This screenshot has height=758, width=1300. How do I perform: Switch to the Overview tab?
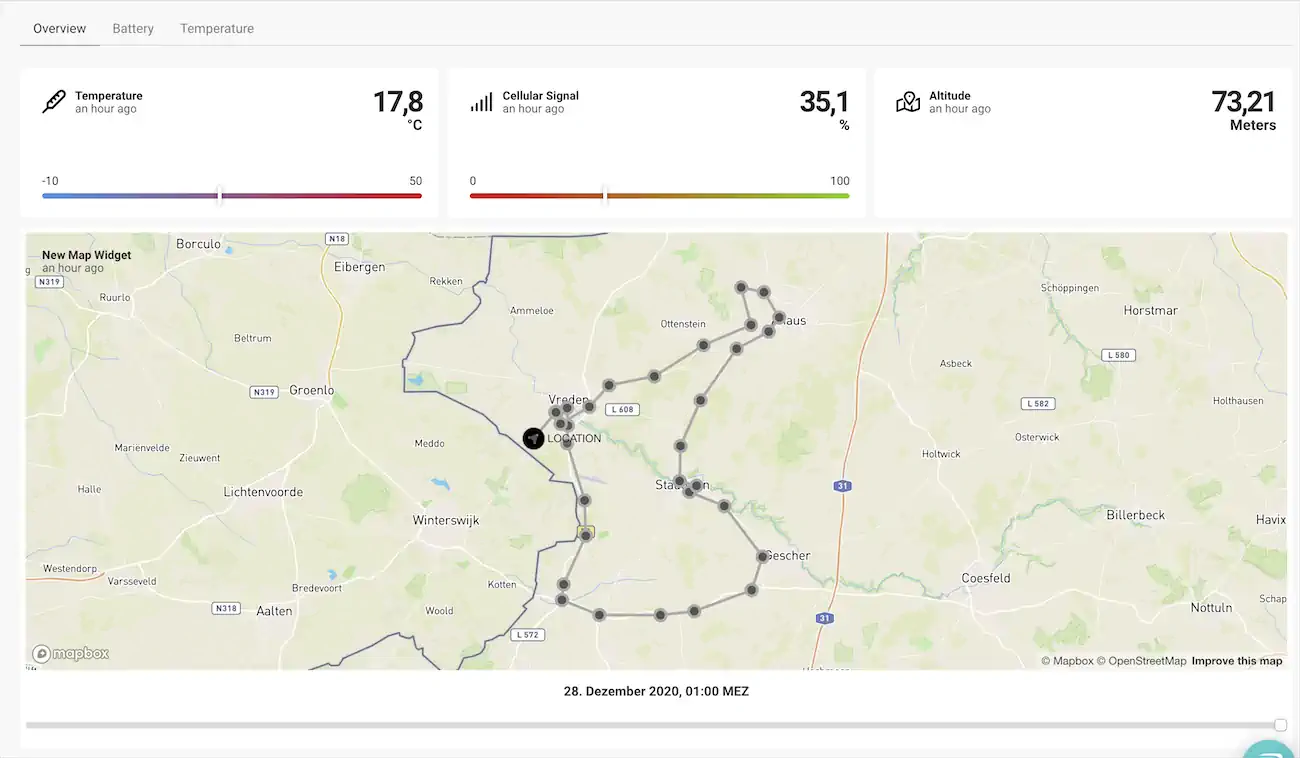60,29
